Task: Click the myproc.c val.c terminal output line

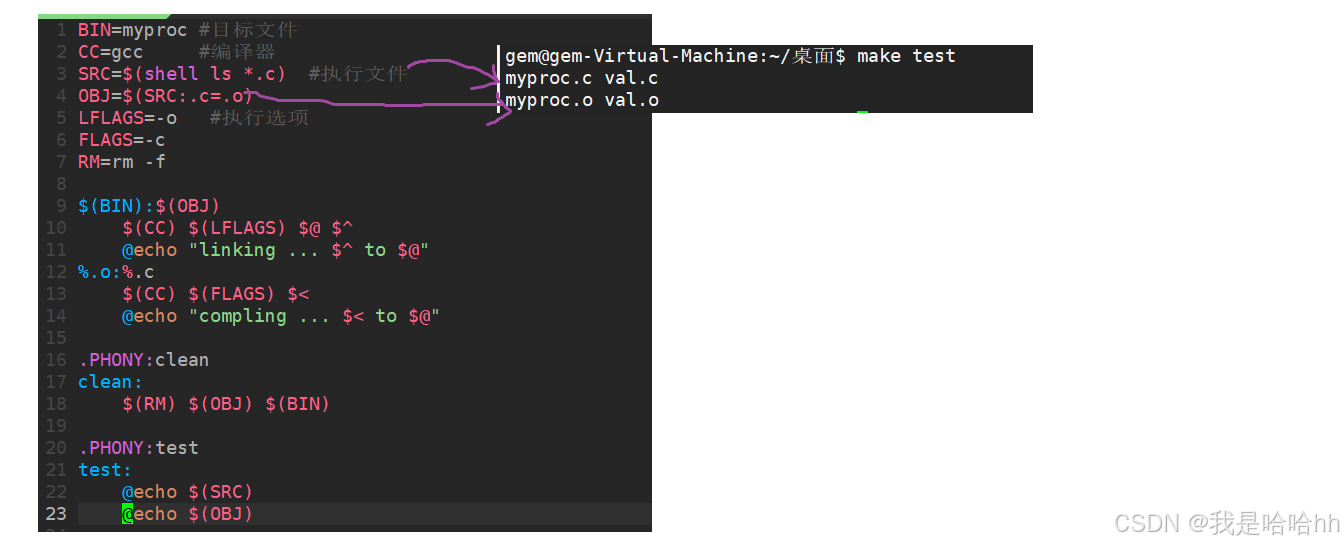Action: tap(582, 78)
